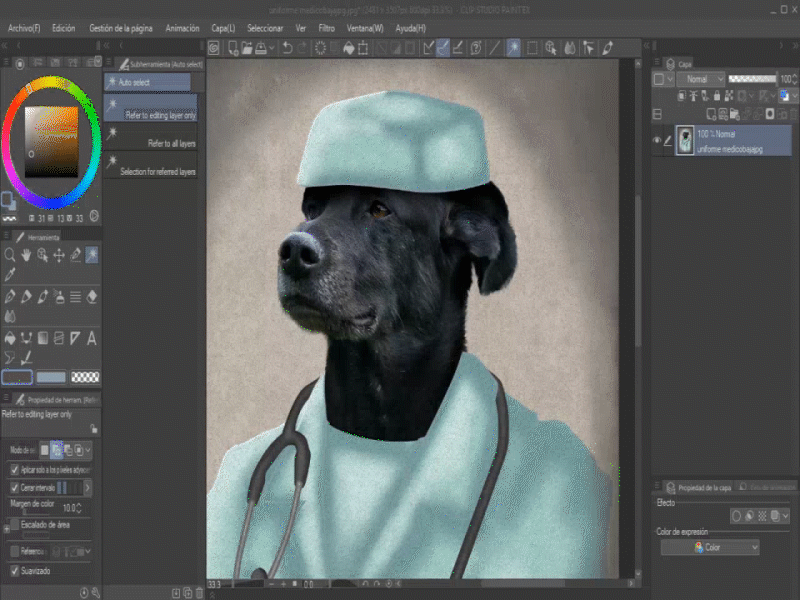The image size is (800, 600).
Task: Open the Archivo(F) menu
Action: (x=24, y=29)
